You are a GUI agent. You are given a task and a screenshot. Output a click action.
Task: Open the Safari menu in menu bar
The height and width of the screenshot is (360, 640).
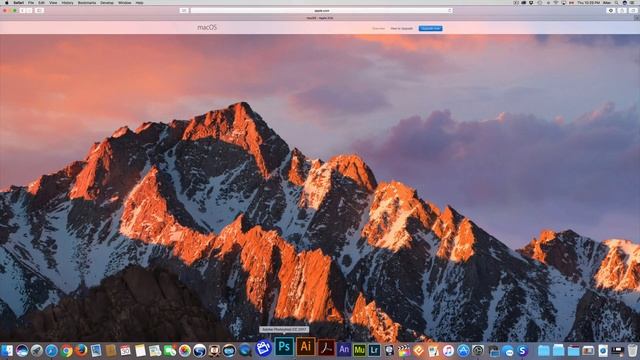pos(18,2)
